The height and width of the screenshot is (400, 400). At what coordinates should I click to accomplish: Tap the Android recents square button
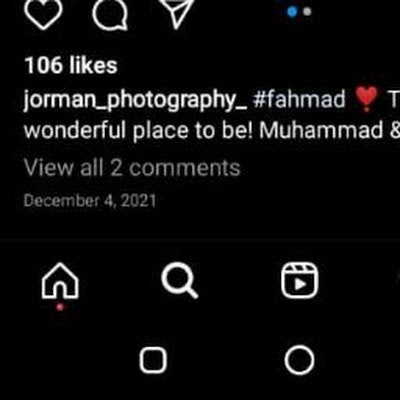(153, 360)
